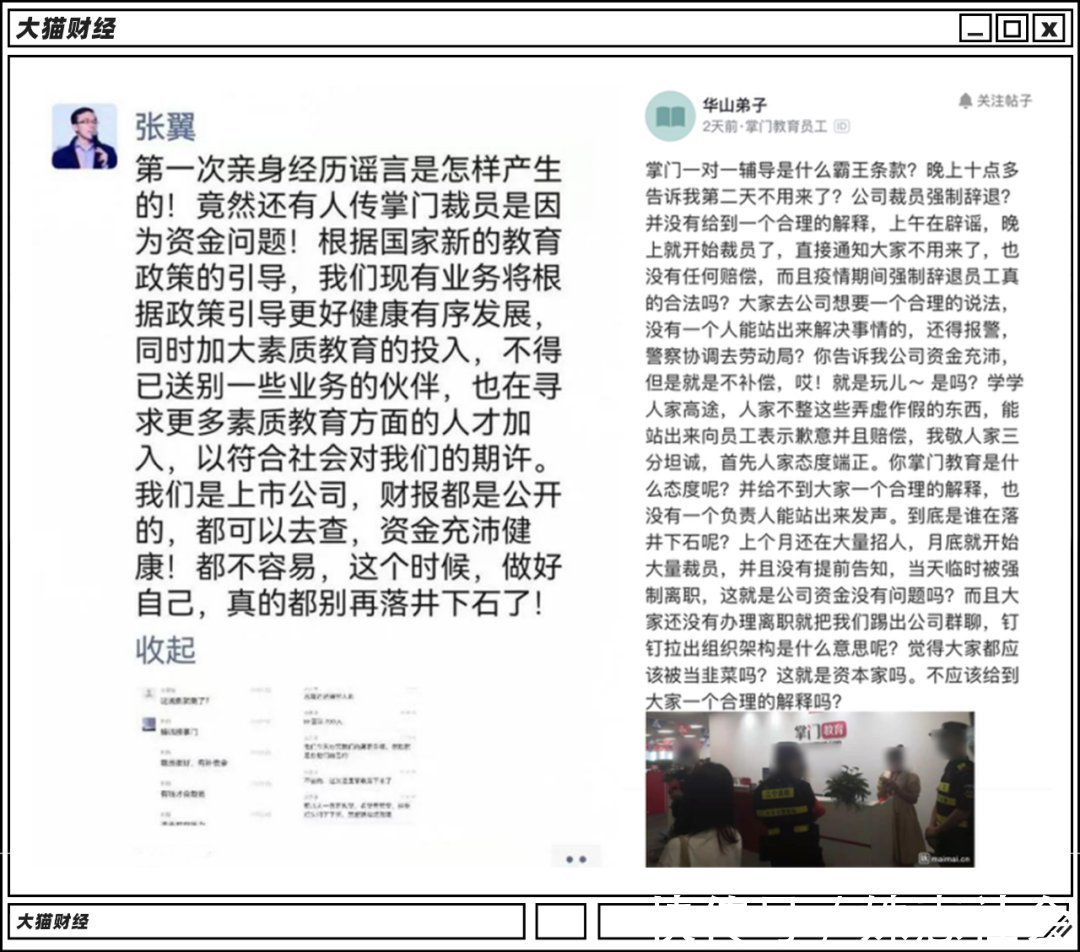Image resolution: width=1080 pixels, height=952 pixels.
Task: Click the ID badge beside 掌门教育员工
Action: click(841, 125)
